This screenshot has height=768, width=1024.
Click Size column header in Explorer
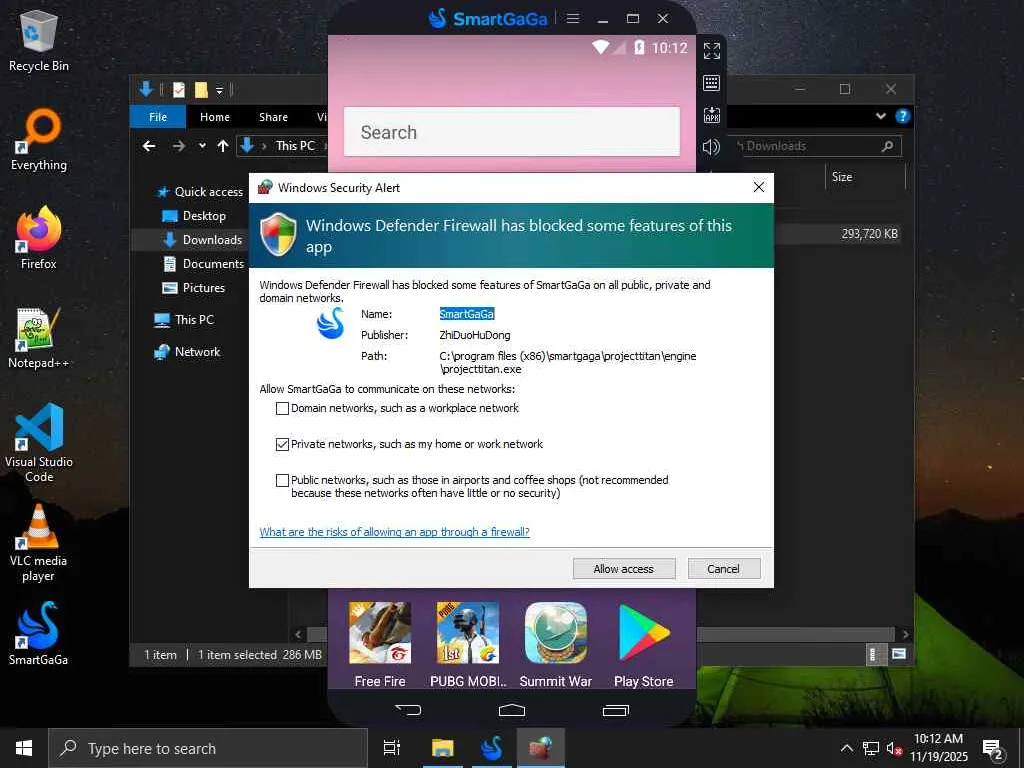click(865, 177)
